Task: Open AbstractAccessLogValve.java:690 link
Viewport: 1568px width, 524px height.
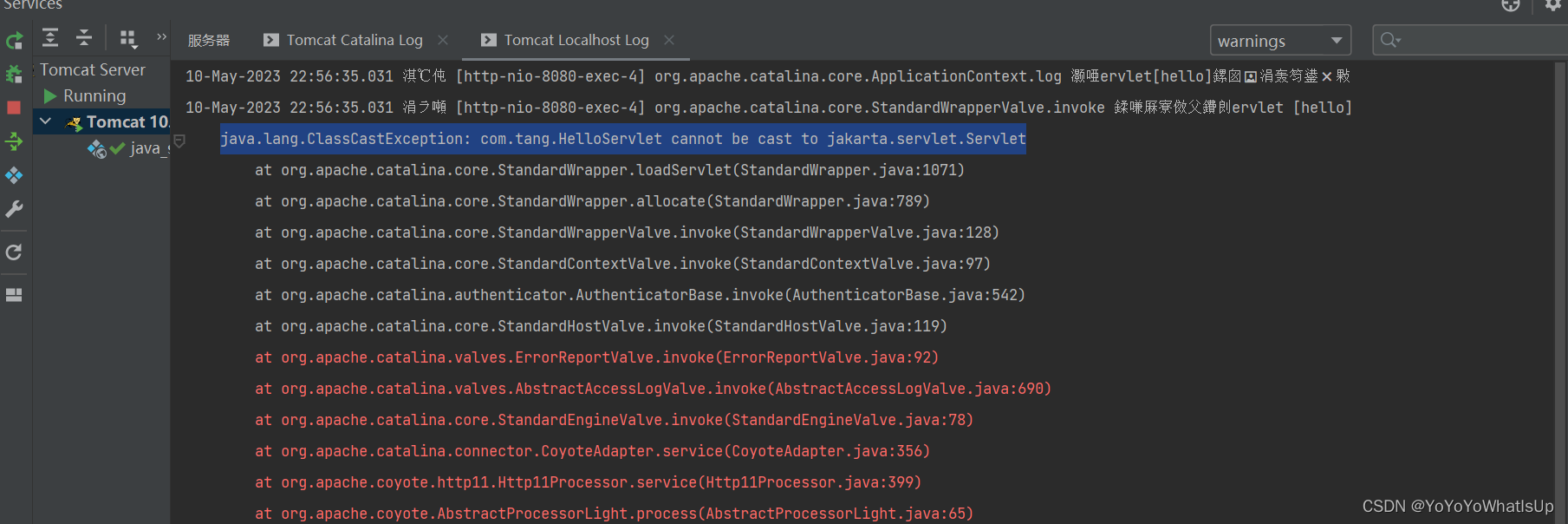Action: pyautogui.click(x=908, y=389)
